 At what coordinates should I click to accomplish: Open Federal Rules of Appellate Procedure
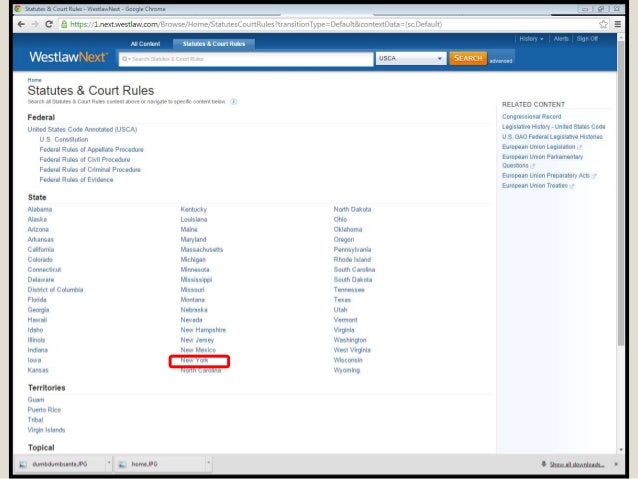[92, 150]
